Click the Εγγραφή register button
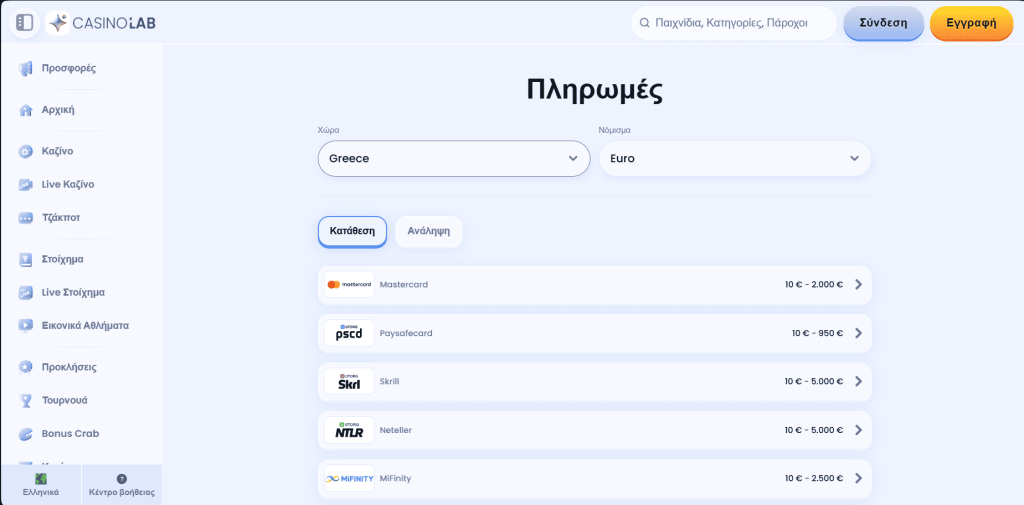This screenshot has width=1024, height=505. pyautogui.click(x=971, y=23)
